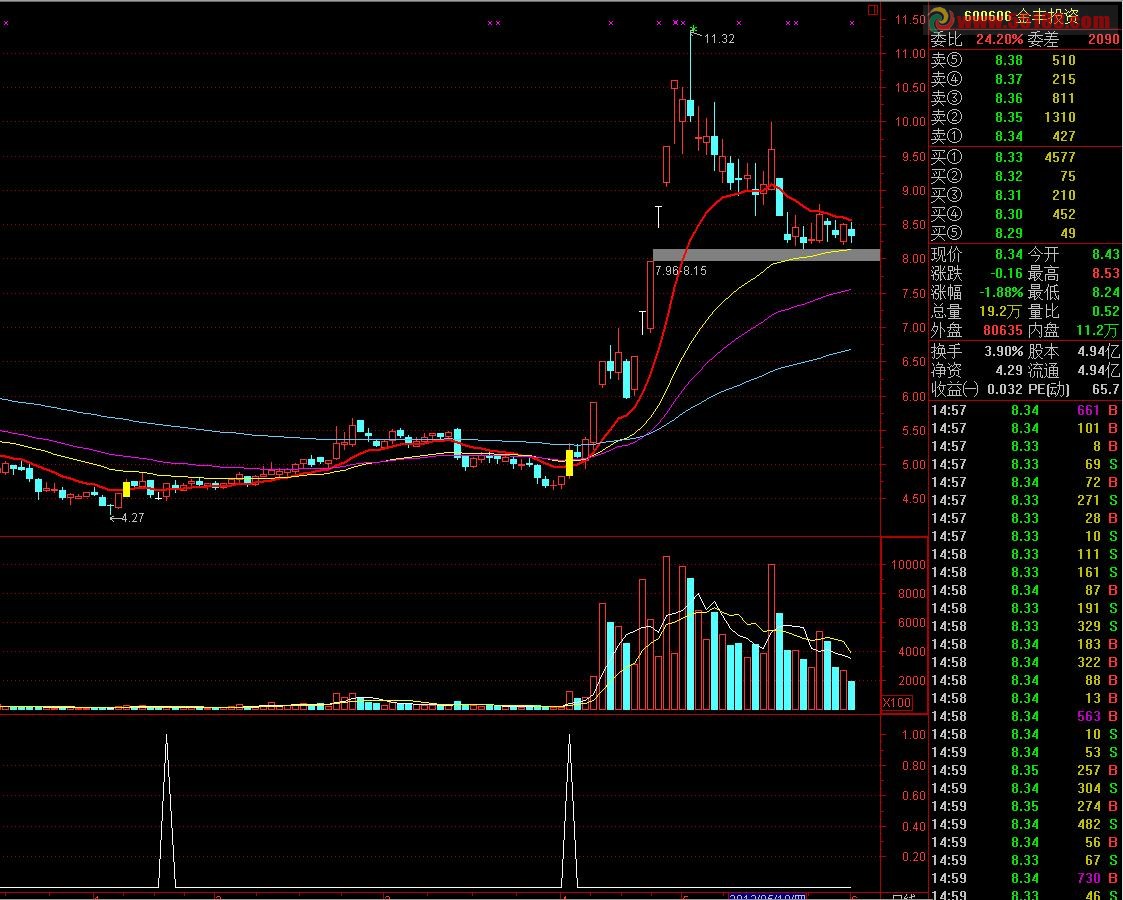
Task: Click the 股本 4.94亿 field
Action: pos(1074,352)
